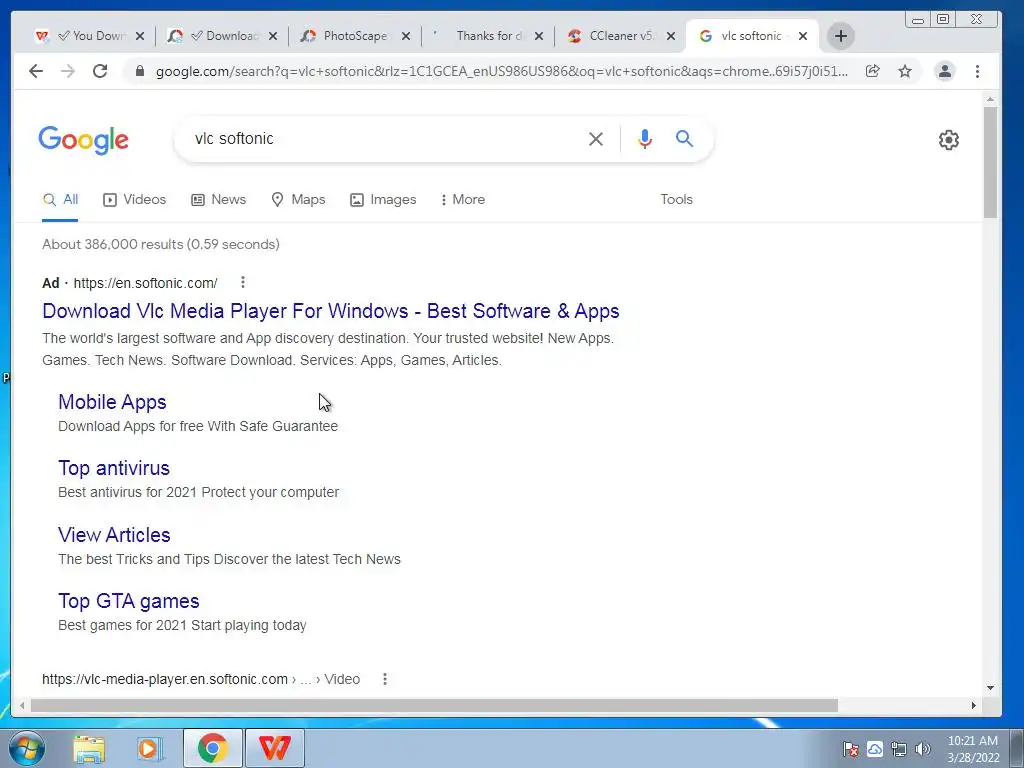Viewport: 1024px width, 768px height.
Task: Close the CCleaner tab
Action: click(x=671, y=36)
